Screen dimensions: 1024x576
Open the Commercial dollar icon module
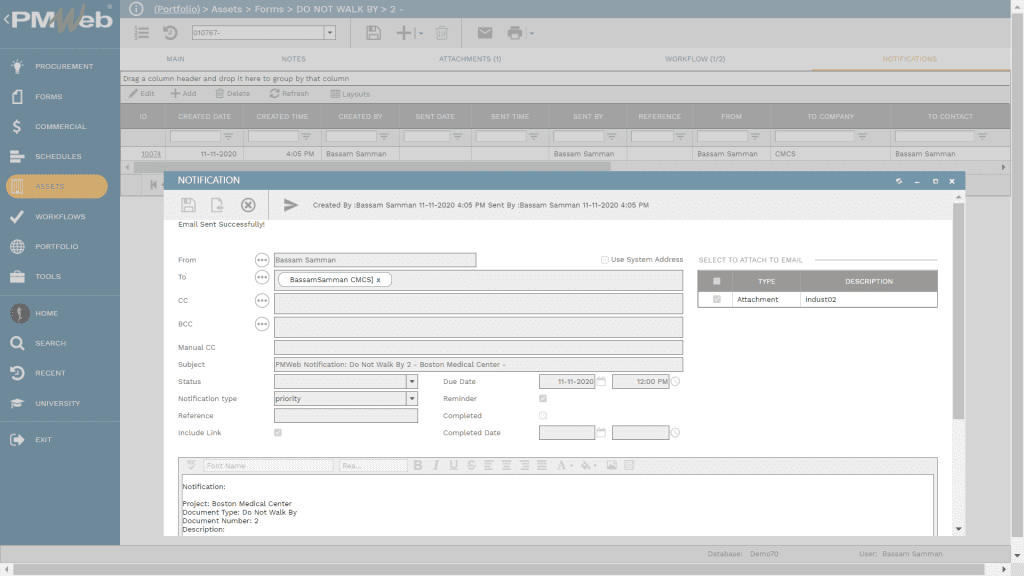(49, 126)
